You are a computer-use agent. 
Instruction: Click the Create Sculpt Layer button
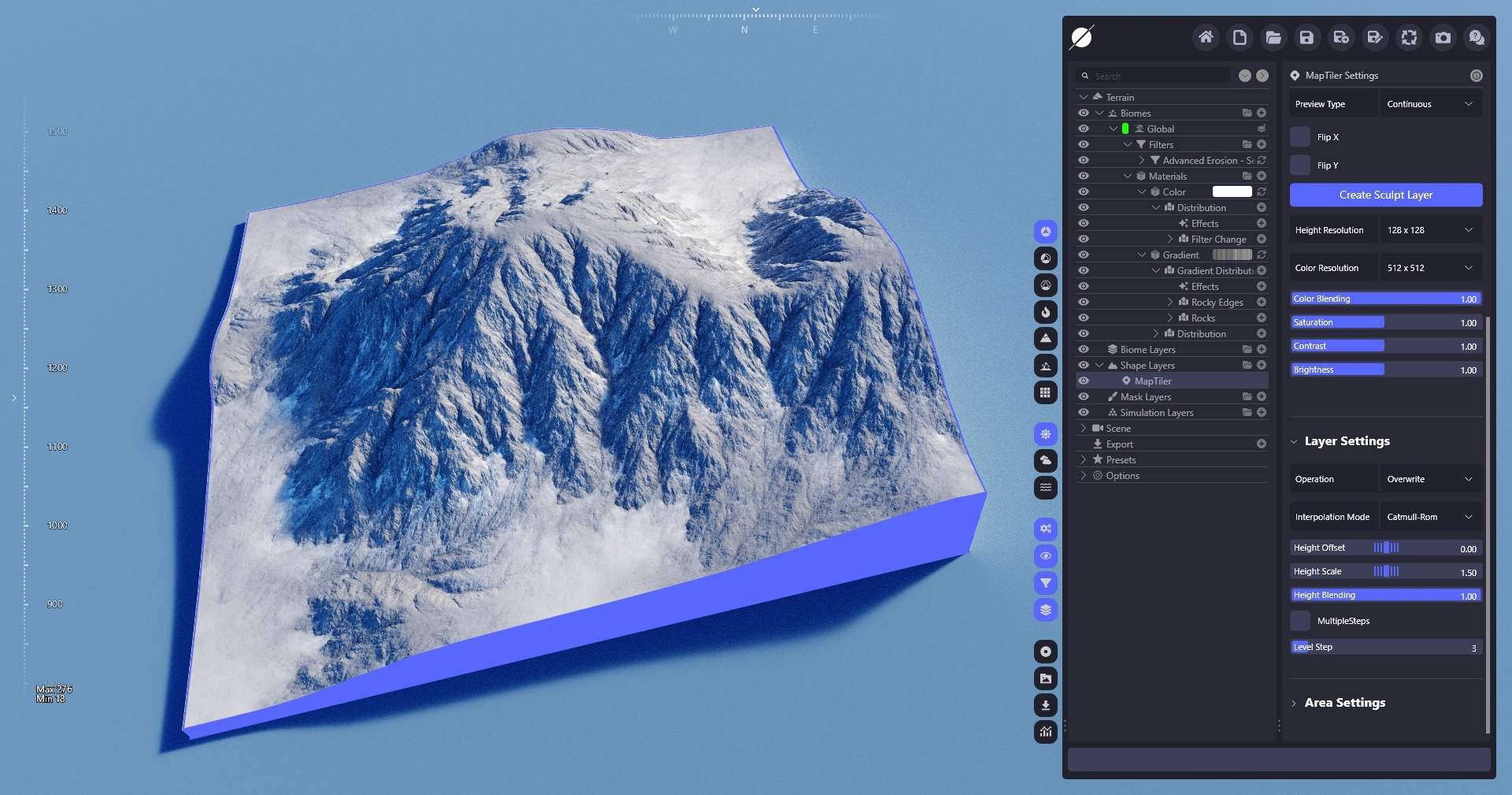pyautogui.click(x=1385, y=195)
